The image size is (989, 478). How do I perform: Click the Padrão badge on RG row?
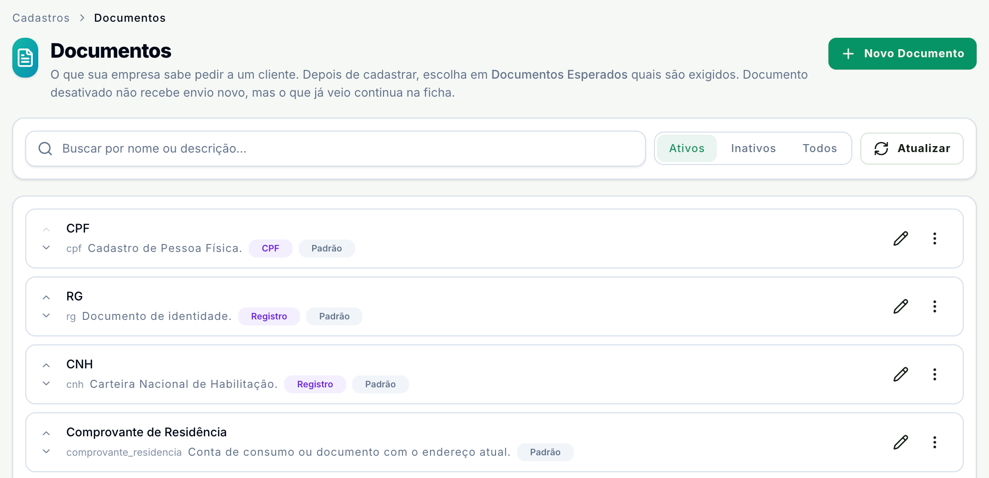tap(334, 317)
